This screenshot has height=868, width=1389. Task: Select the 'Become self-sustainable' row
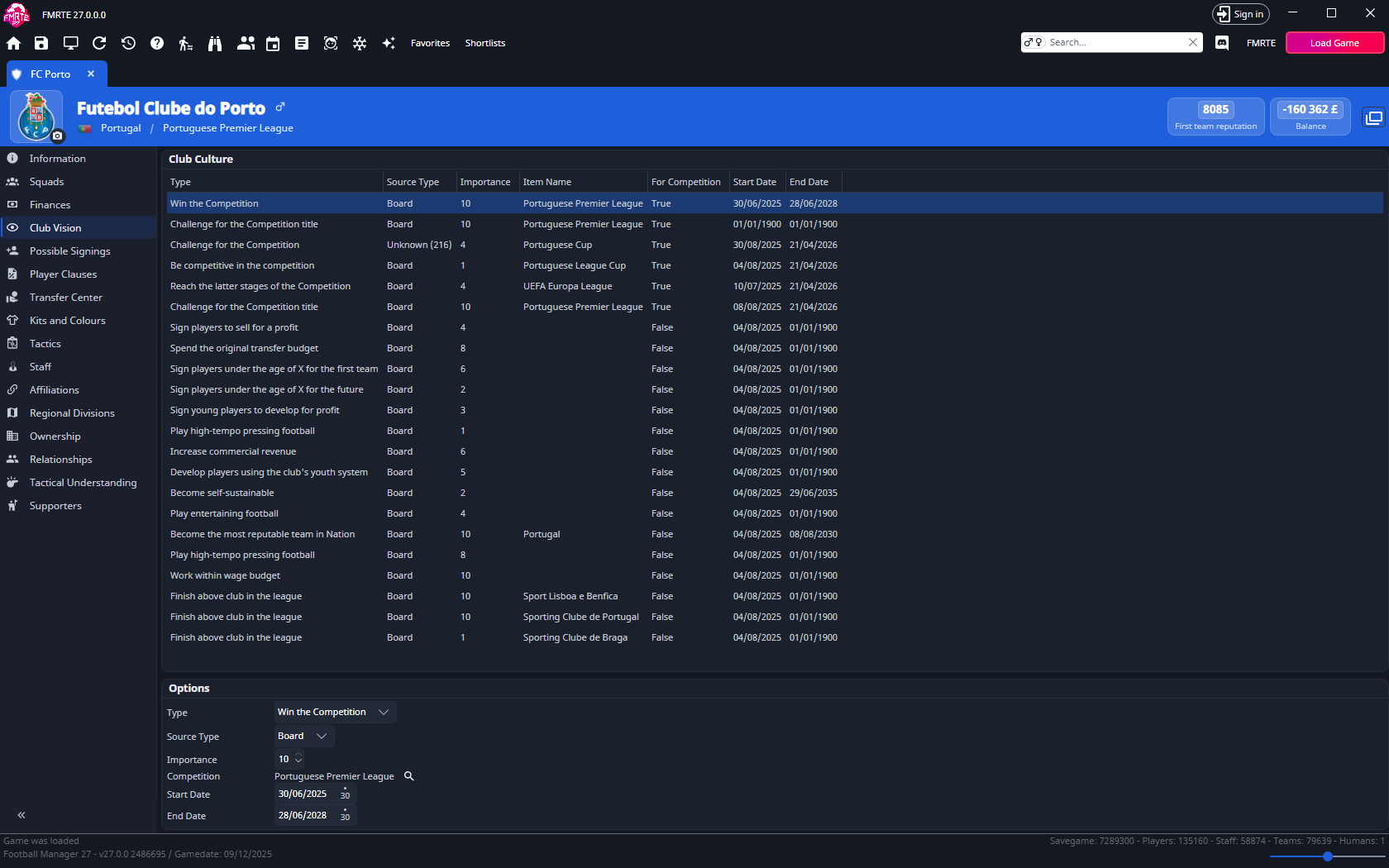[775, 493]
